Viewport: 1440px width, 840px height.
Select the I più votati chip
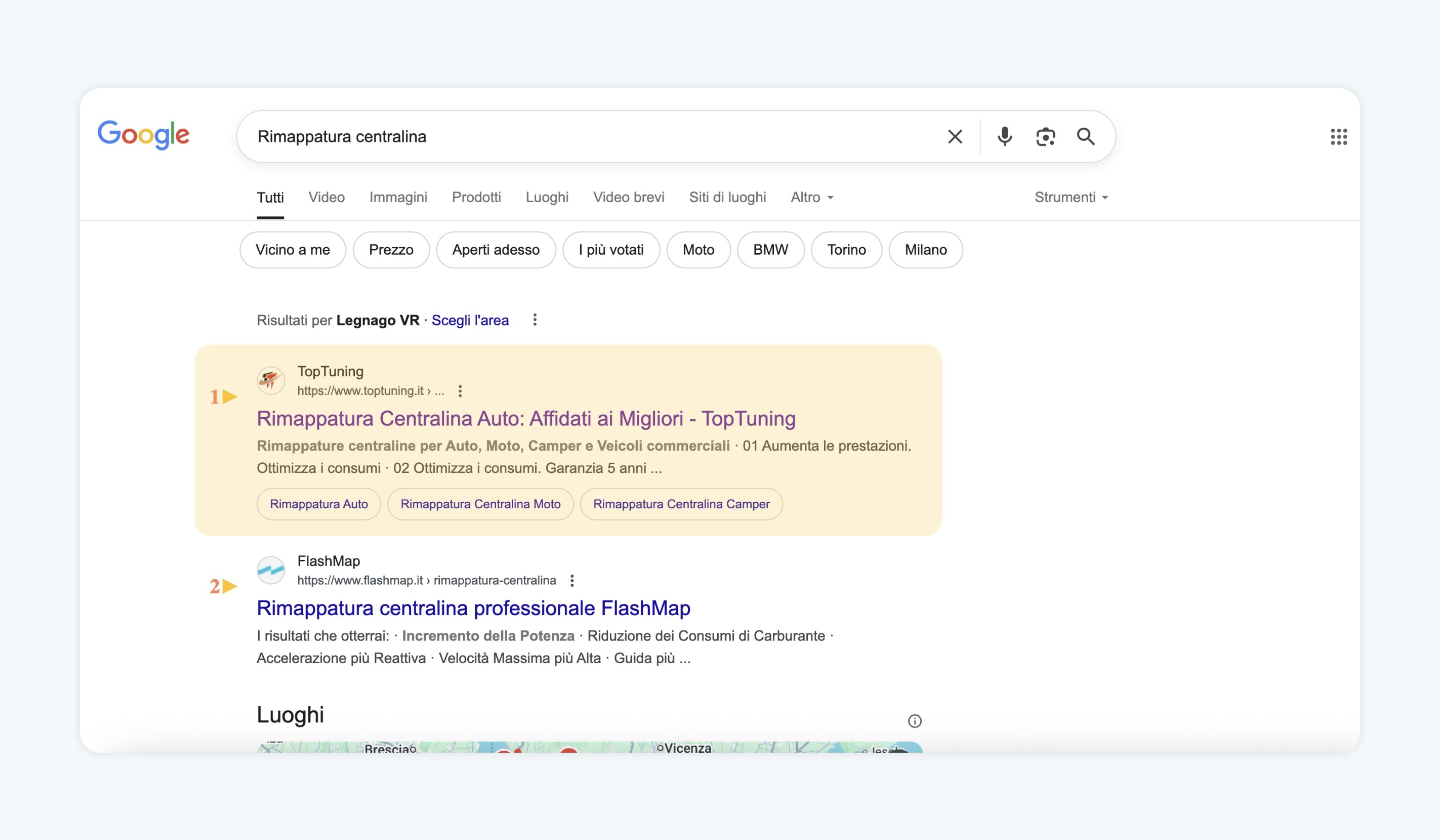coord(611,250)
